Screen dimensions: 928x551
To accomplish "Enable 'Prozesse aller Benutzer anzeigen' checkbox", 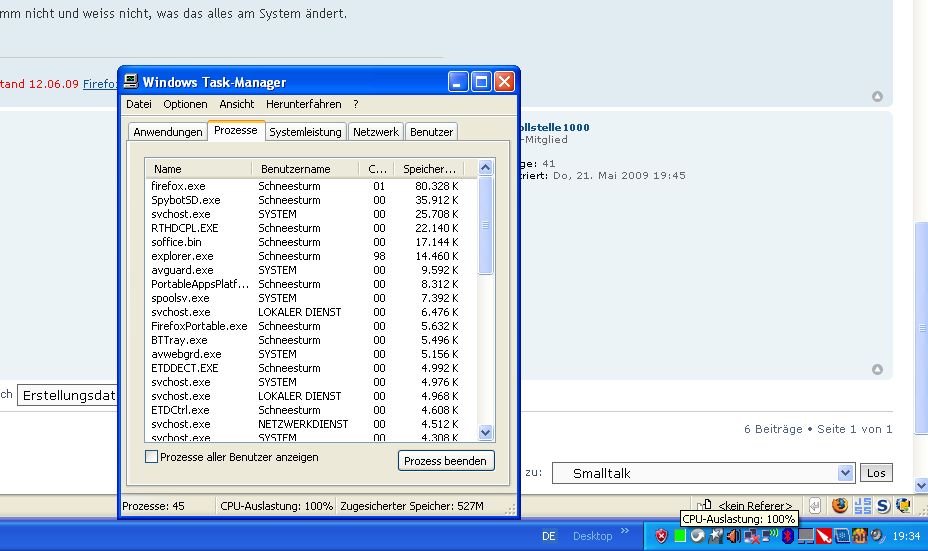I will [152, 457].
